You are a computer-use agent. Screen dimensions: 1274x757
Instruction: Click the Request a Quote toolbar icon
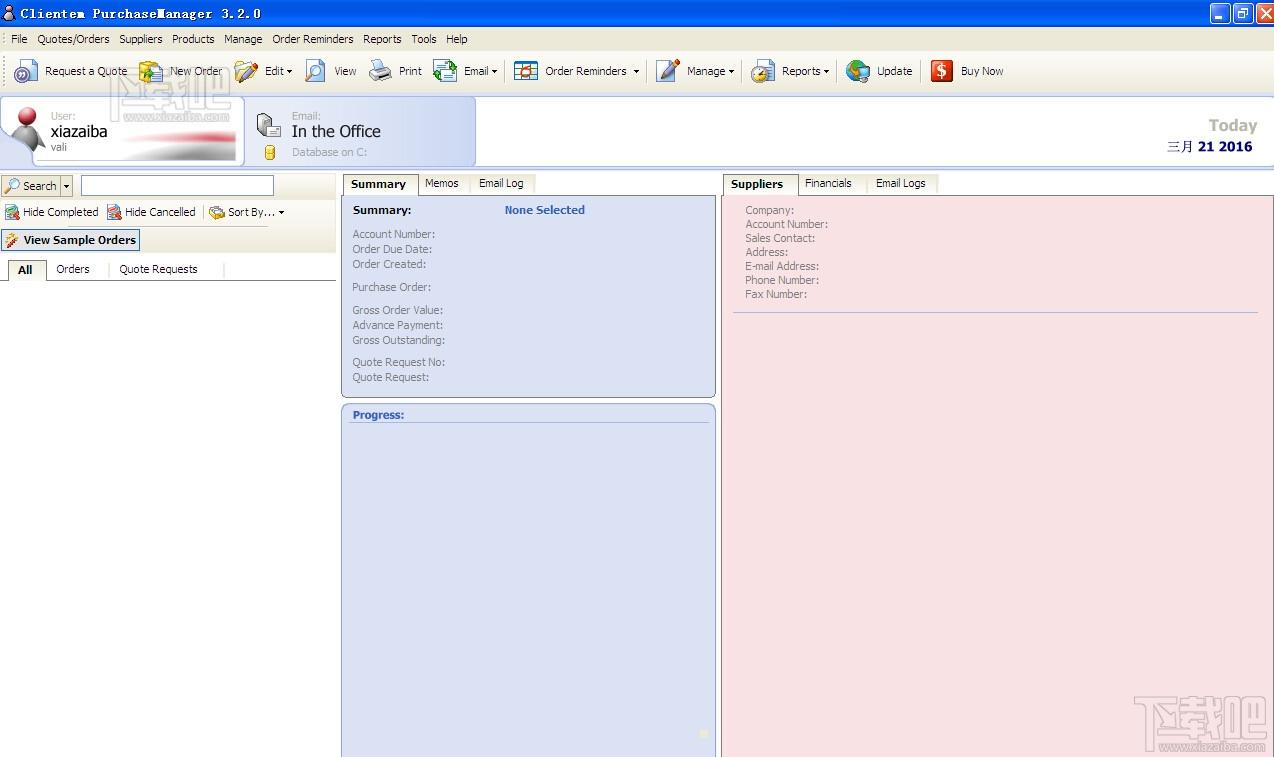tap(26, 71)
